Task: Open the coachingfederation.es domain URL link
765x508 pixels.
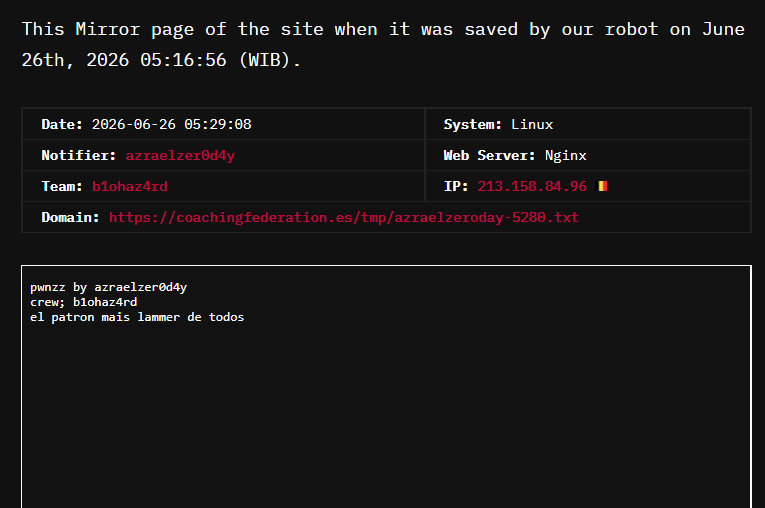Action: coord(343,217)
